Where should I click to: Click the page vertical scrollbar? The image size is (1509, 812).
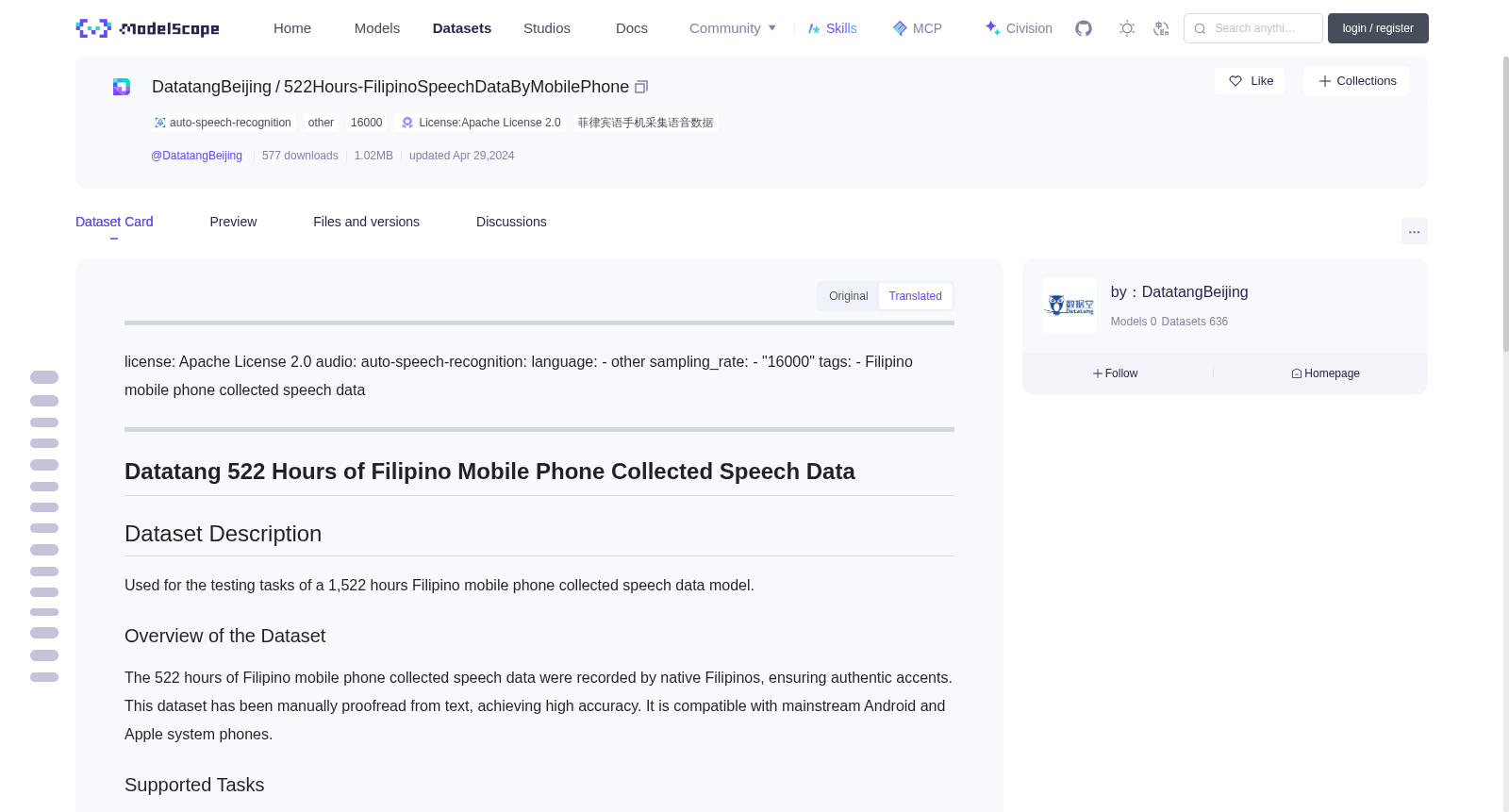pos(1505,203)
